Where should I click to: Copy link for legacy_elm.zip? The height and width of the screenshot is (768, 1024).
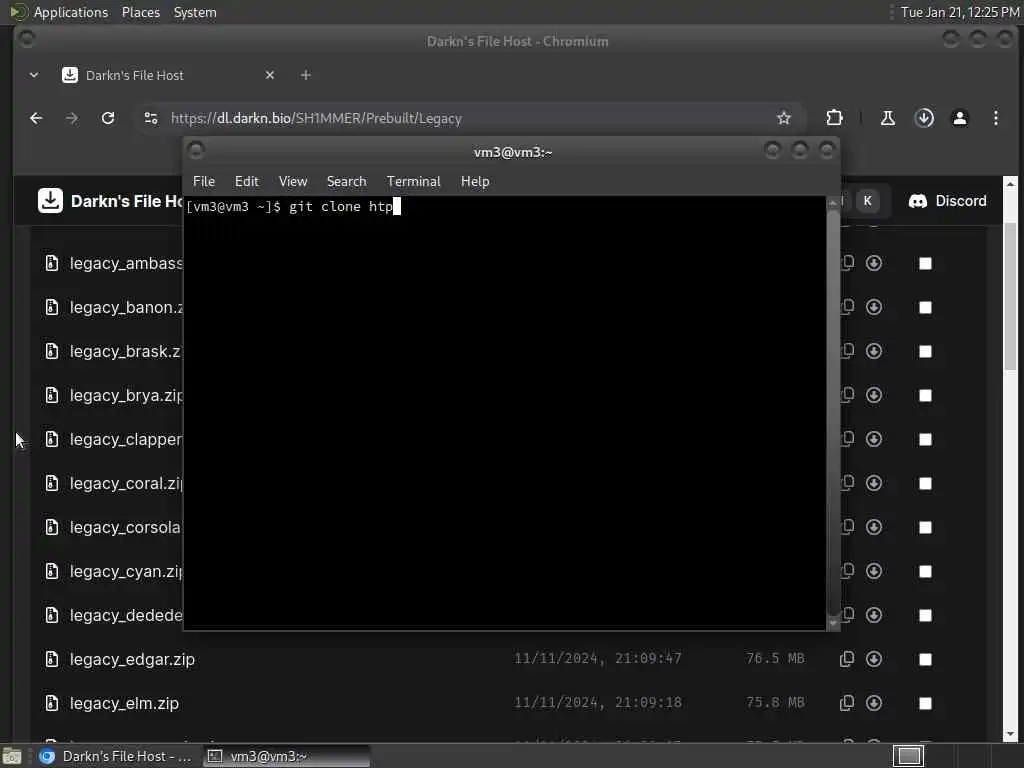(846, 703)
